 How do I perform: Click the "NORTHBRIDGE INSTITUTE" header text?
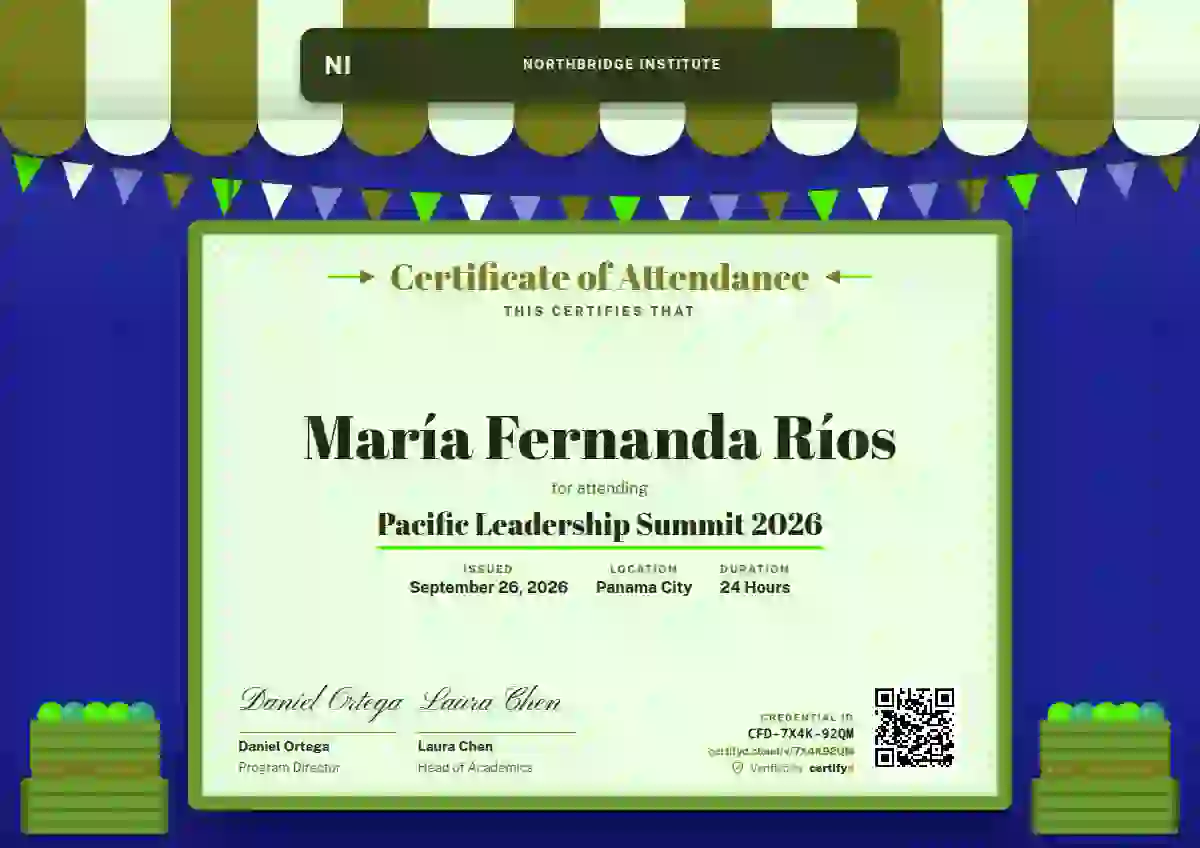coord(621,65)
